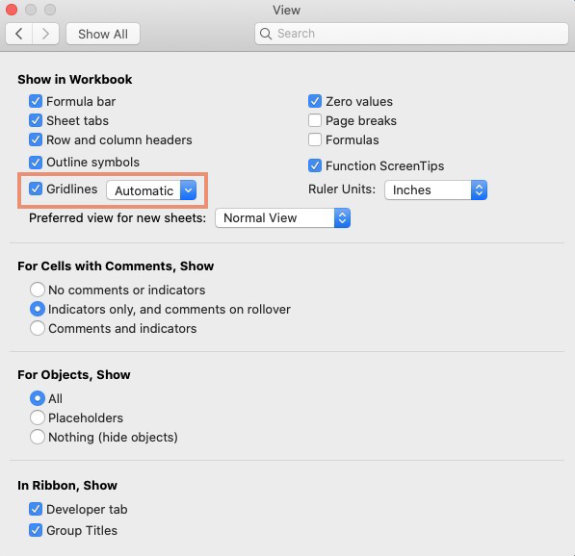The width and height of the screenshot is (575, 556).
Task: Disable Function ScreenTips
Action: (x=315, y=166)
